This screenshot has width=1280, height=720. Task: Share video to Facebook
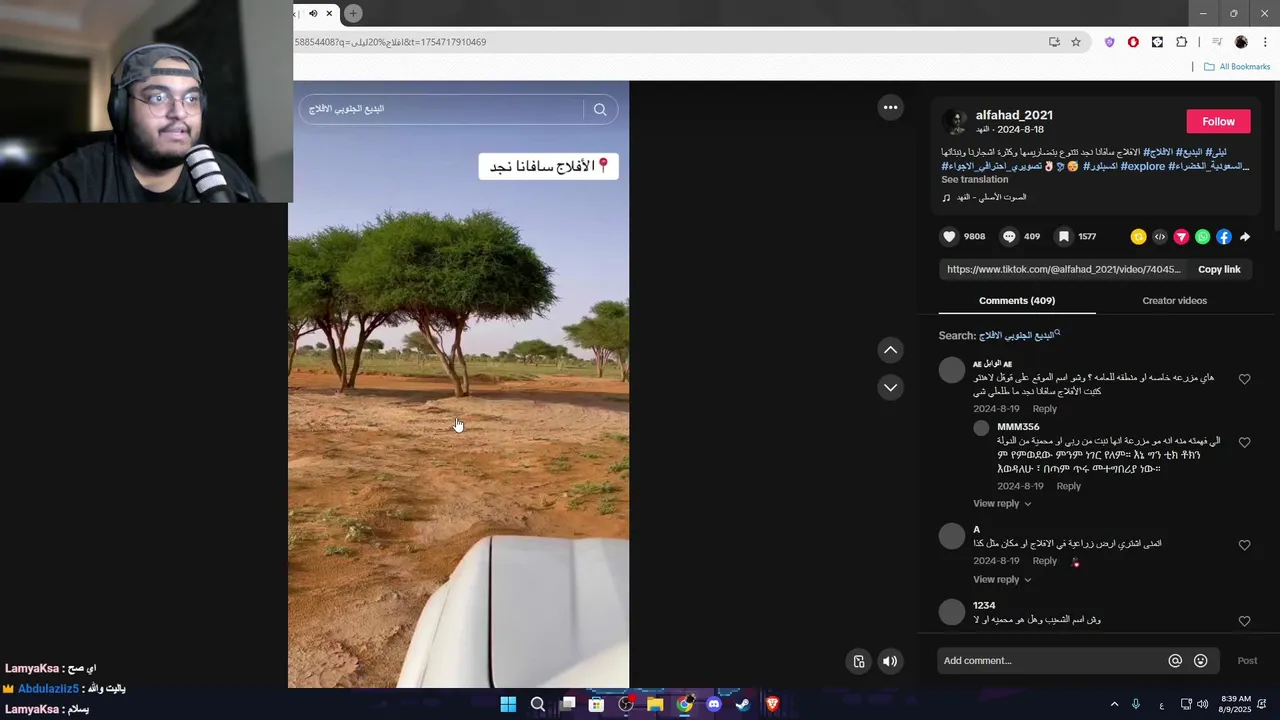click(1224, 237)
